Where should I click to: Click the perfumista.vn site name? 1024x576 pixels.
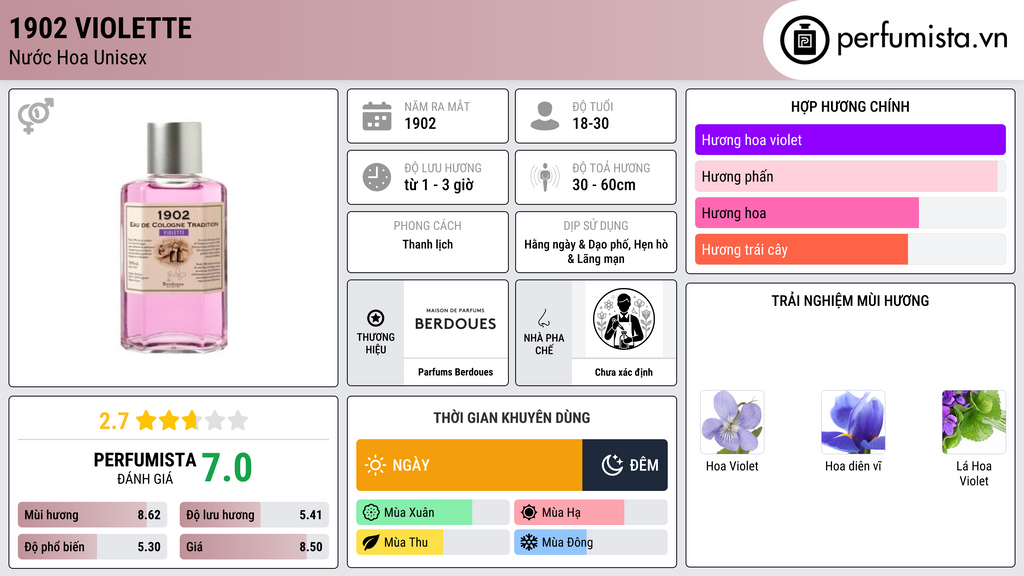(x=922, y=39)
